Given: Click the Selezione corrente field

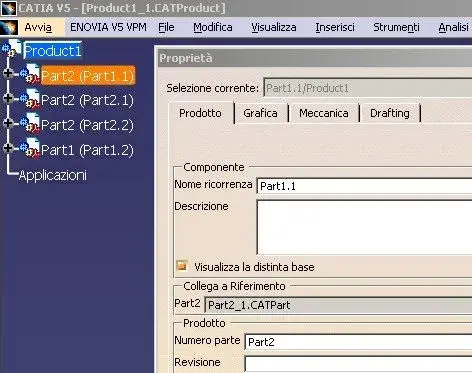Looking at the screenshot, I should [367, 88].
